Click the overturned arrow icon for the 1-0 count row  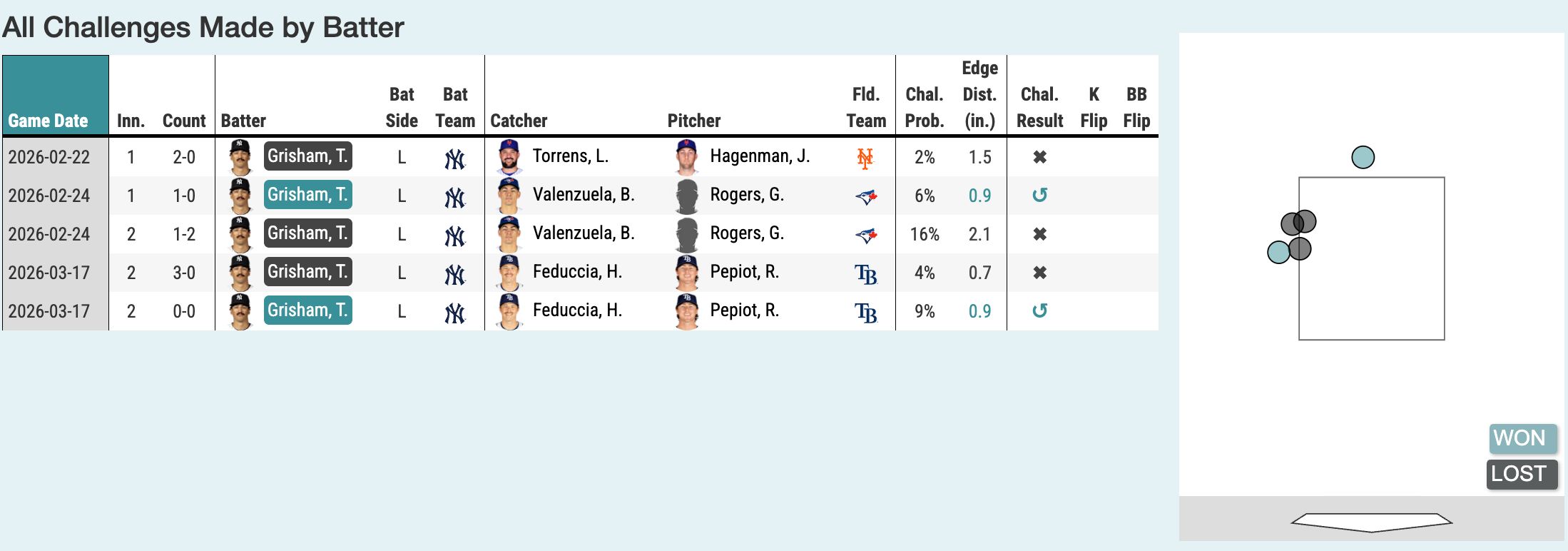(1039, 196)
